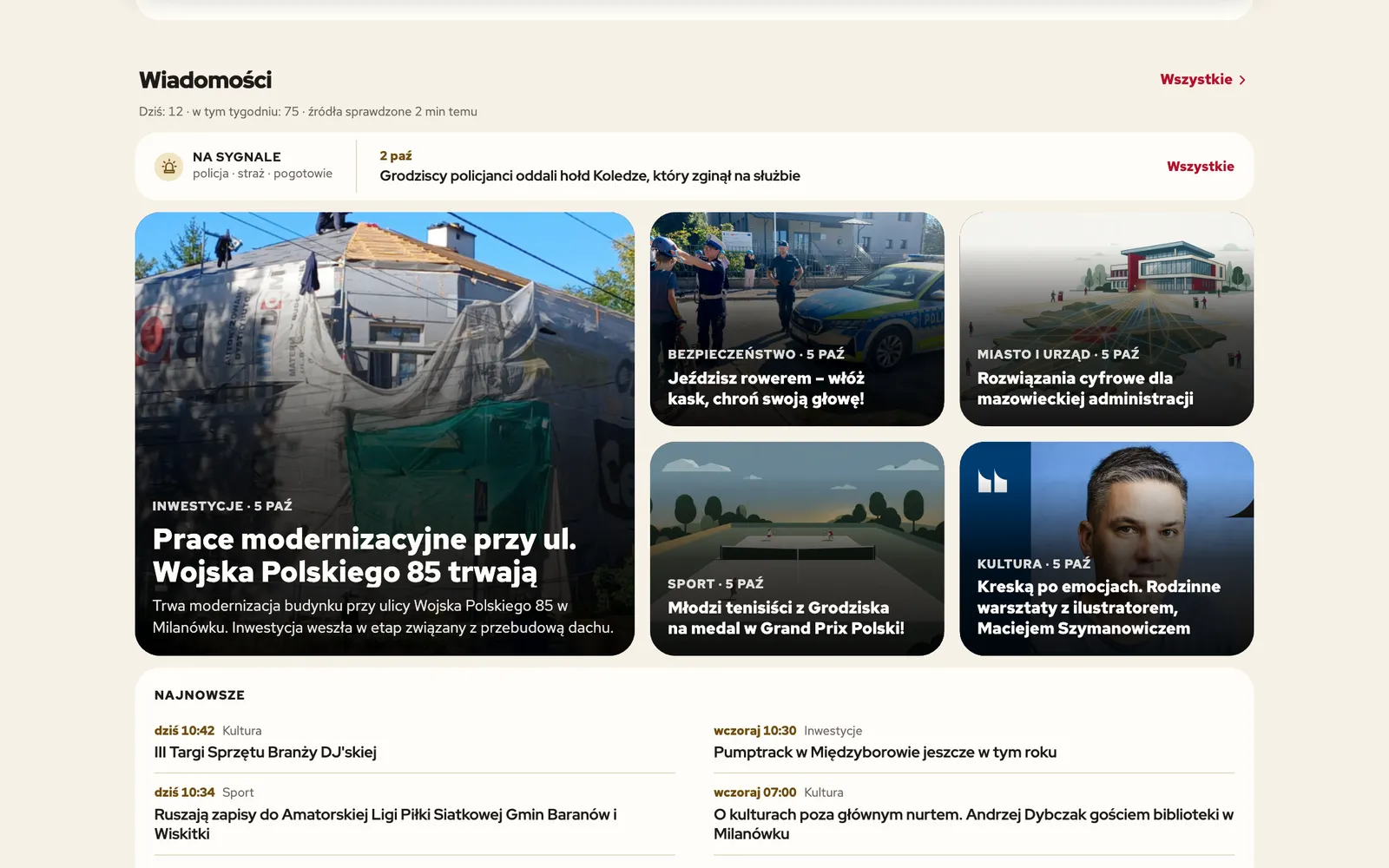The width and height of the screenshot is (1389, 868).
Task: Open O kulturach poza głównym nurtem article
Action: [x=973, y=824]
